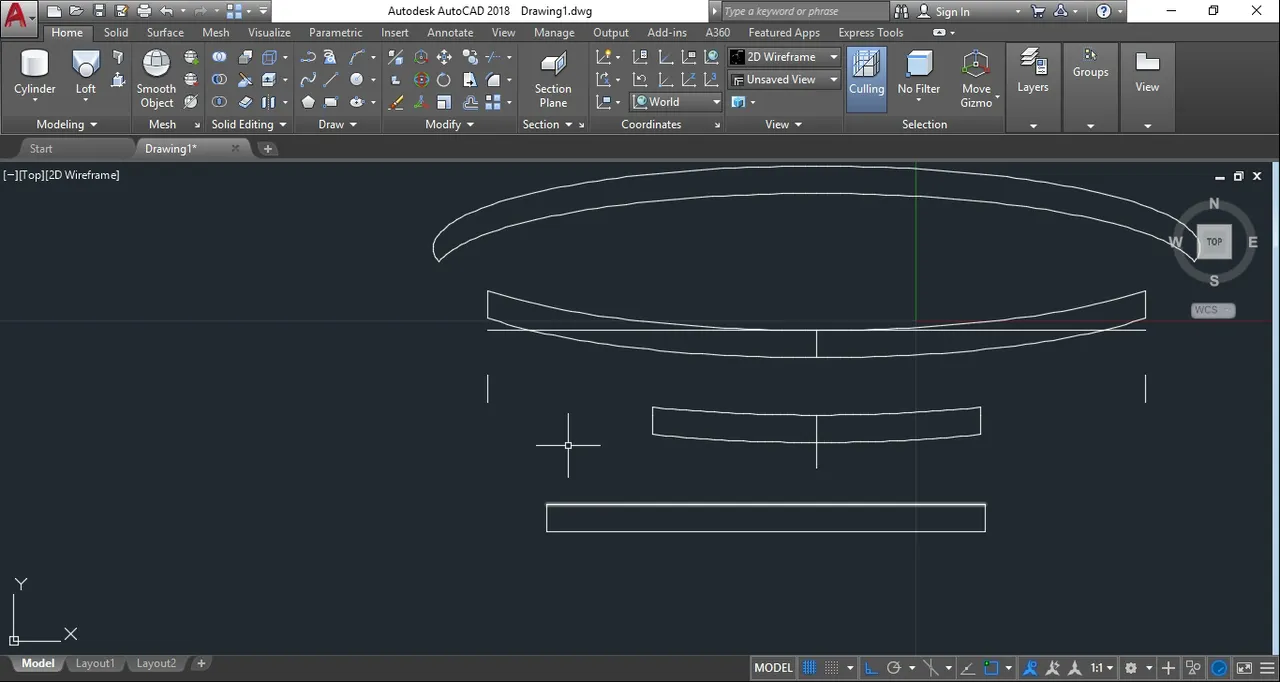Image resolution: width=1280 pixels, height=682 pixels.
Task: Expand the Solid Editing panel
Action: [x=249, y=125]
